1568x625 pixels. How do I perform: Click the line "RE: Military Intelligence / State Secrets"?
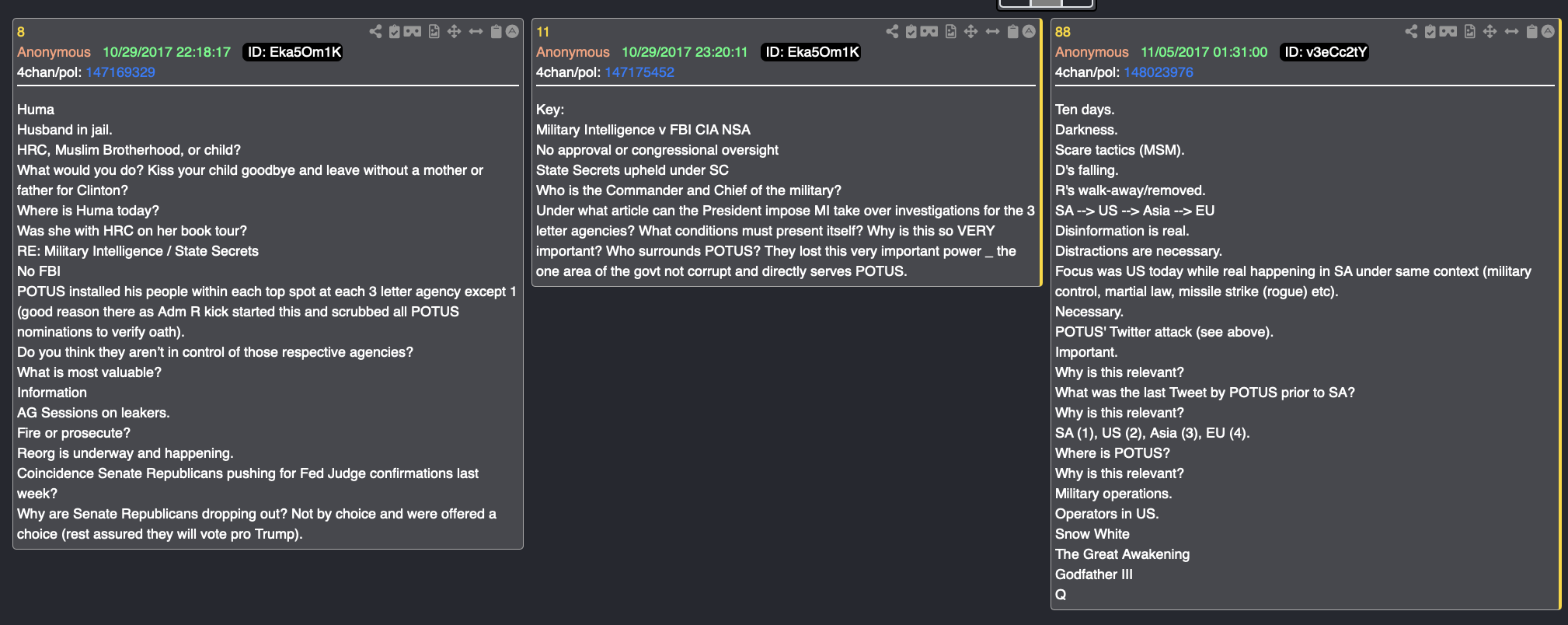click(x=138, y=251)
